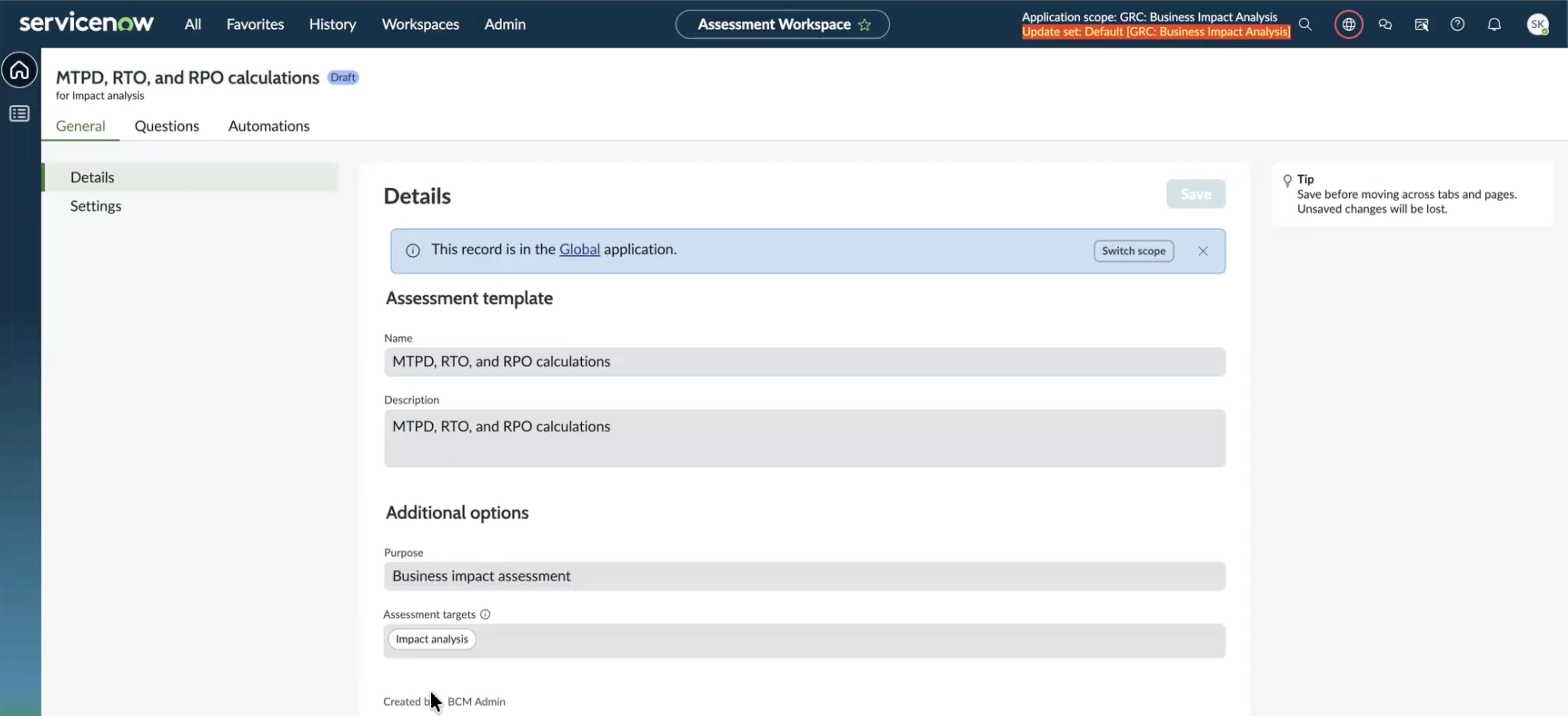Click the Name input field
The width and height of the screenshot is (1568, 716).
coord(804,362)
